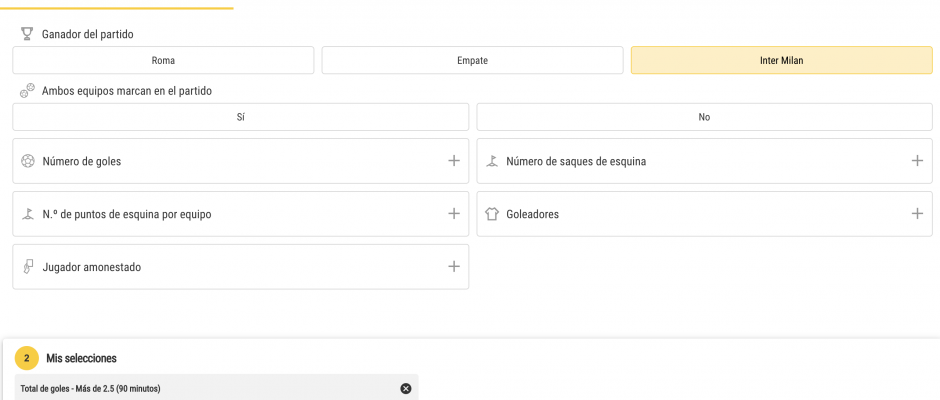Click the card icon in Jugador amonestado

28,267
